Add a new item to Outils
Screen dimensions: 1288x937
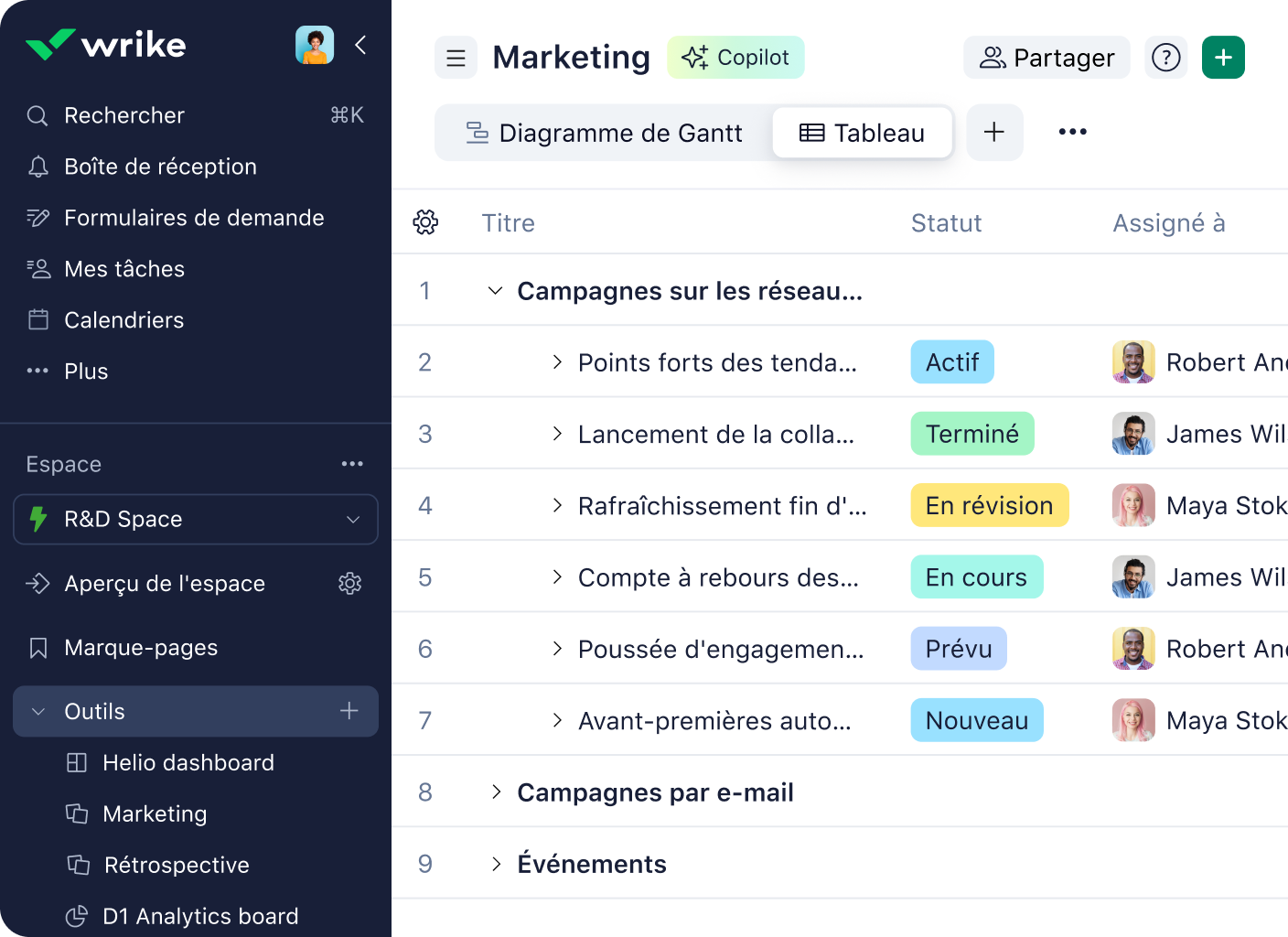tap(349, 711)
